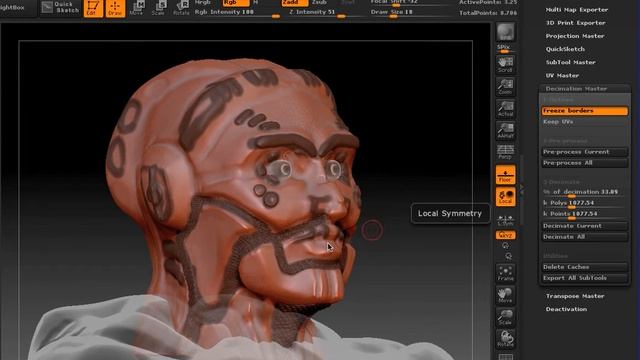This screenshot has height=360, width=640.
Task: Click the Move view icon in right shelf
Action: click(506, 295)
